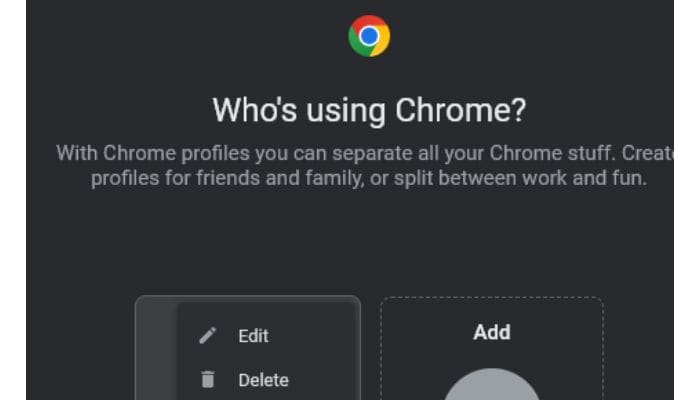
Task: Click the yellow segment of Chrome logo
Action: pyautogui.click(x=380, y=45)
